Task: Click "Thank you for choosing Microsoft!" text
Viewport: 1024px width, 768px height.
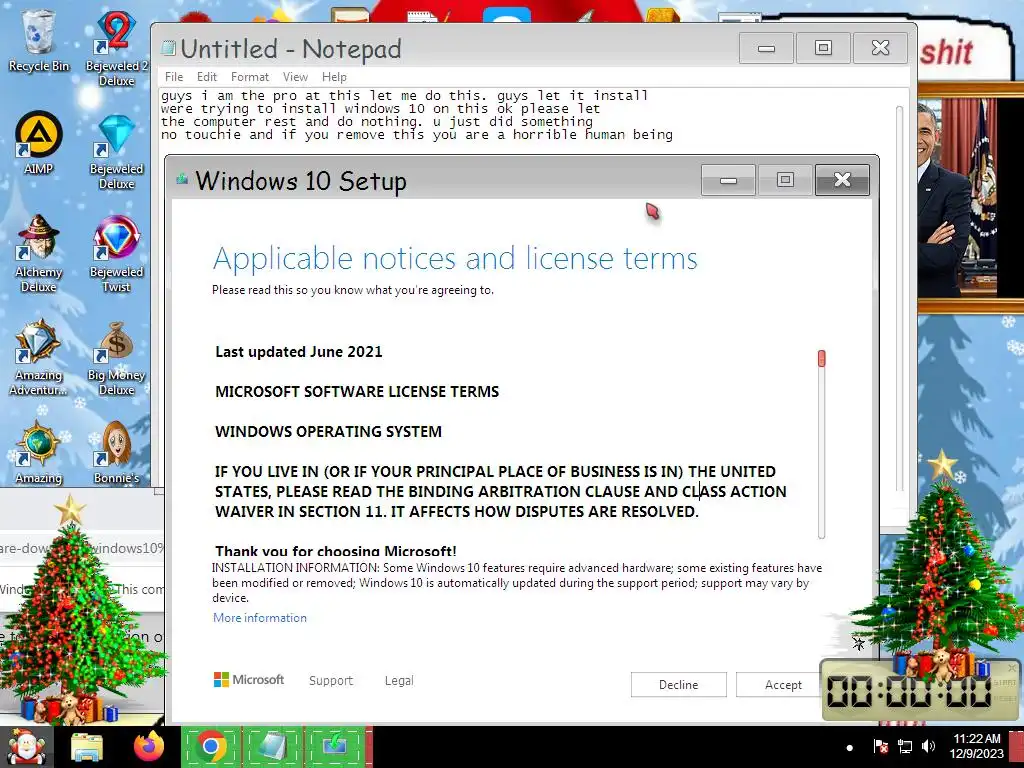Action: [x=336, y=550]
